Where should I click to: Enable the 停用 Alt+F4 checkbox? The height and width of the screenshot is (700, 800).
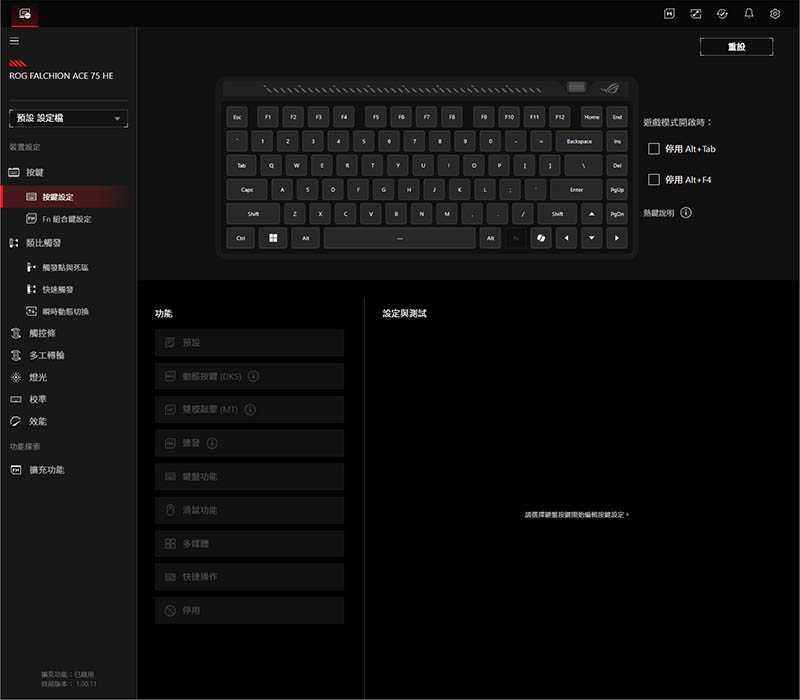654,180
